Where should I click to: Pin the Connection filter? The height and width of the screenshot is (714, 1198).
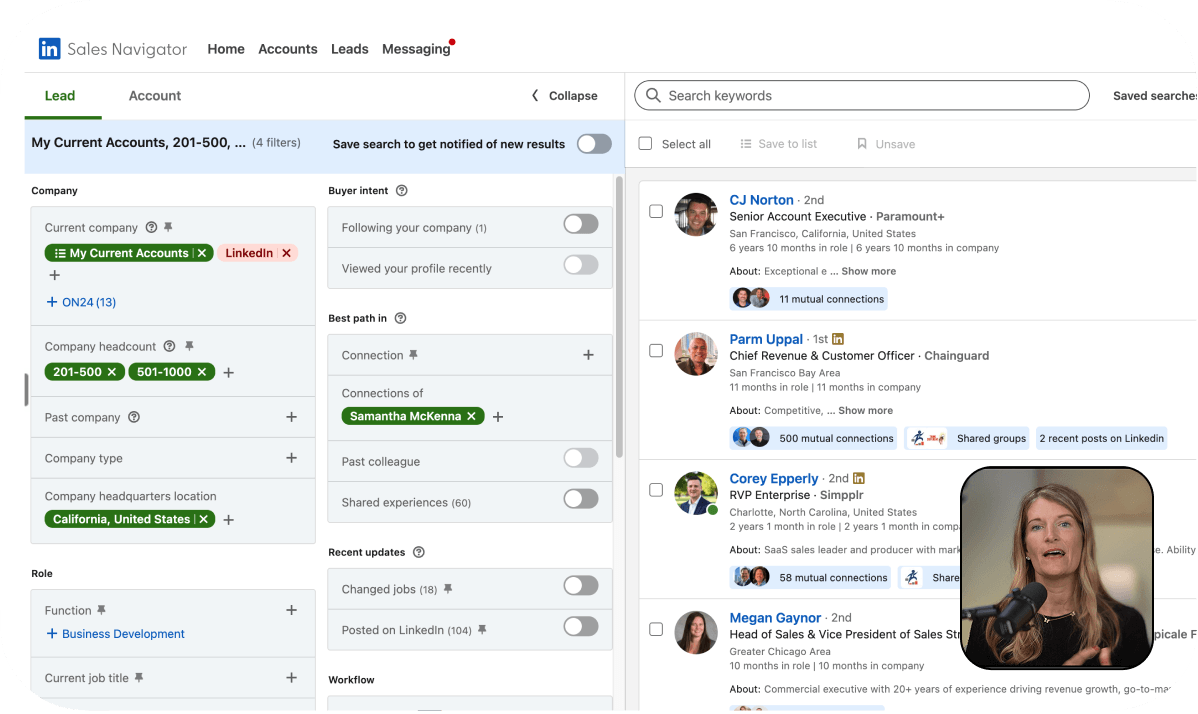413,354
